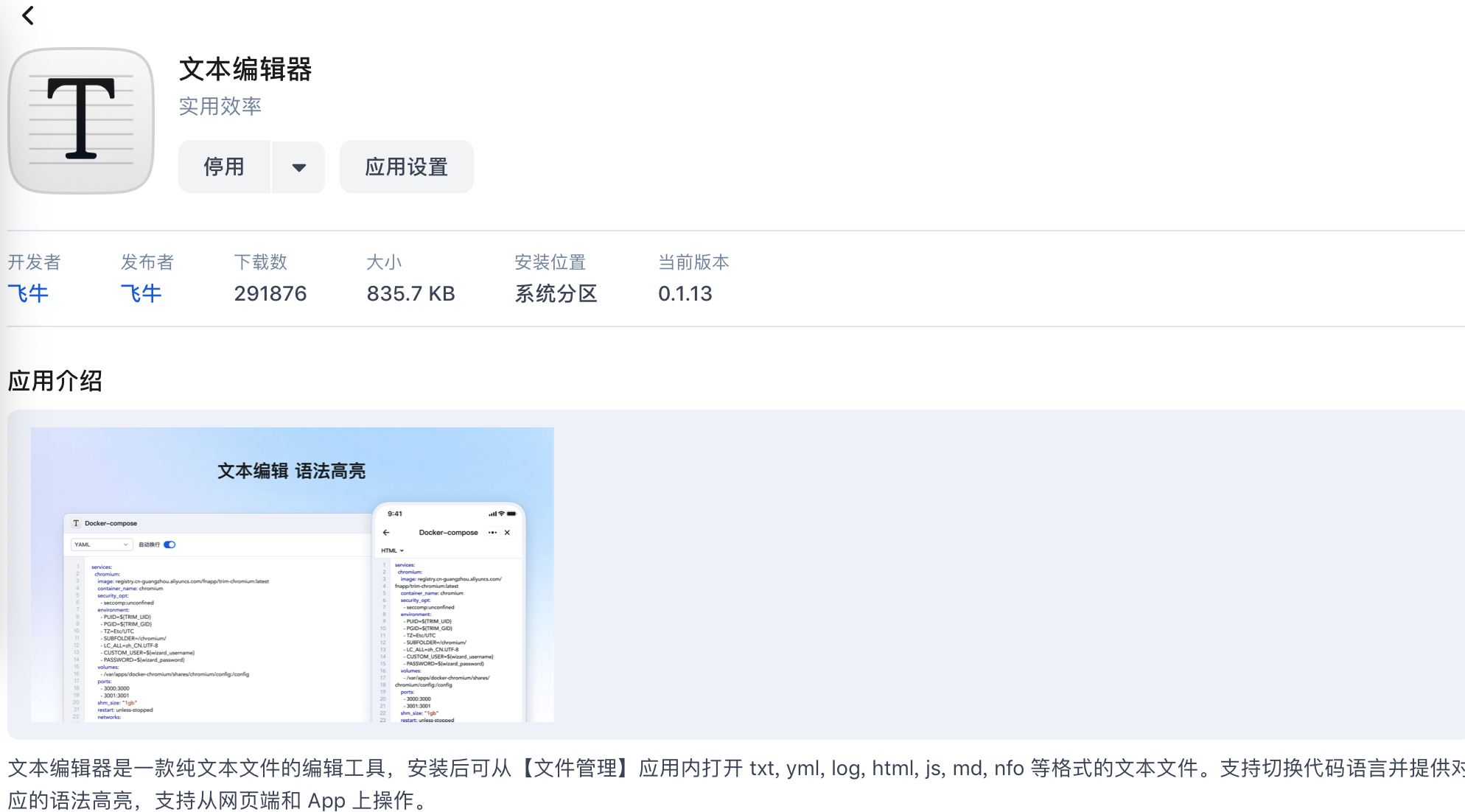Viewport: 1465px width, 812px height.
Task: Select the Docker-compose title in the preview window
Action: tap(111, 523)
